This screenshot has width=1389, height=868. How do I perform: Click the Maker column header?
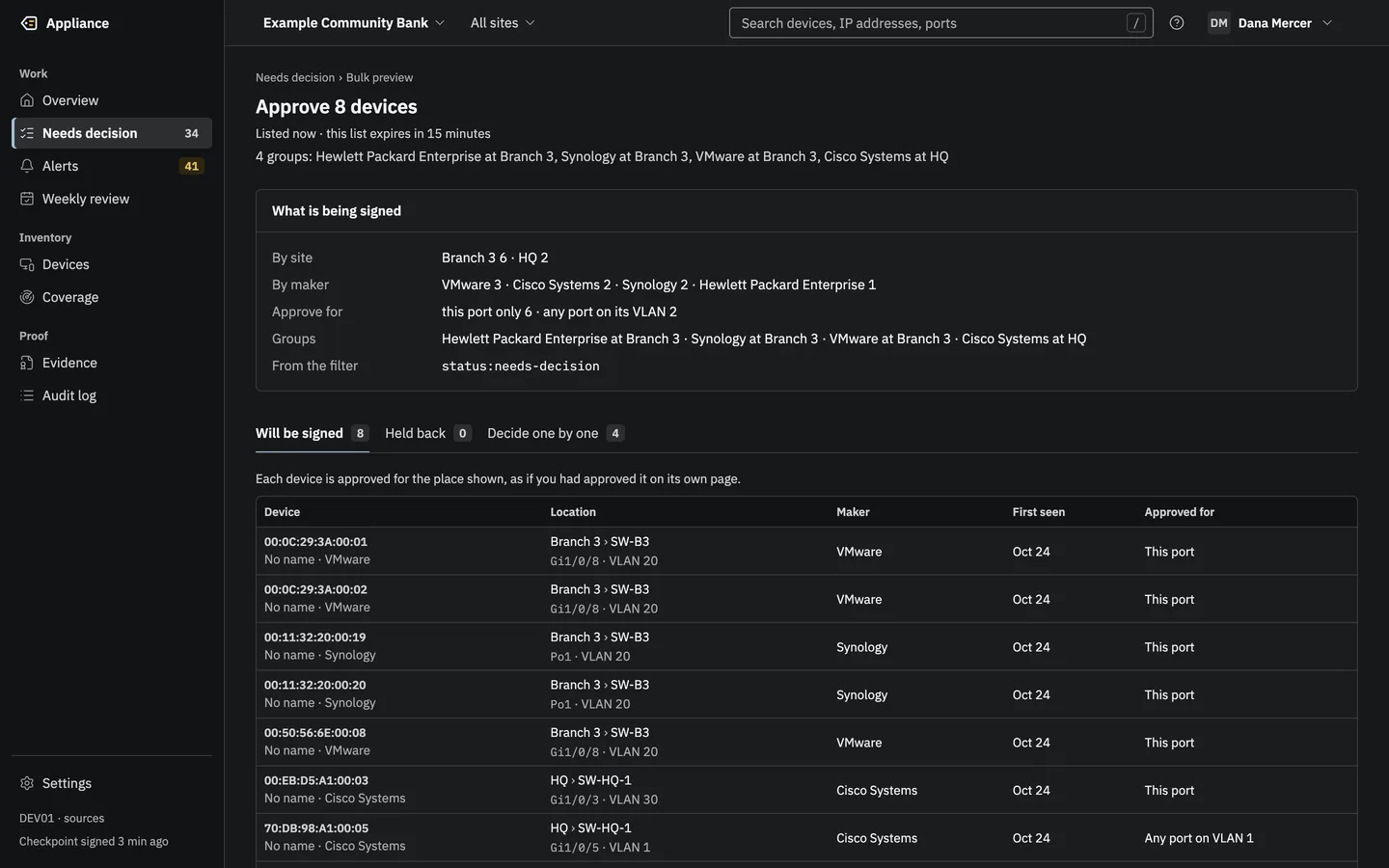pyautogui.click(x=853, y=512)
